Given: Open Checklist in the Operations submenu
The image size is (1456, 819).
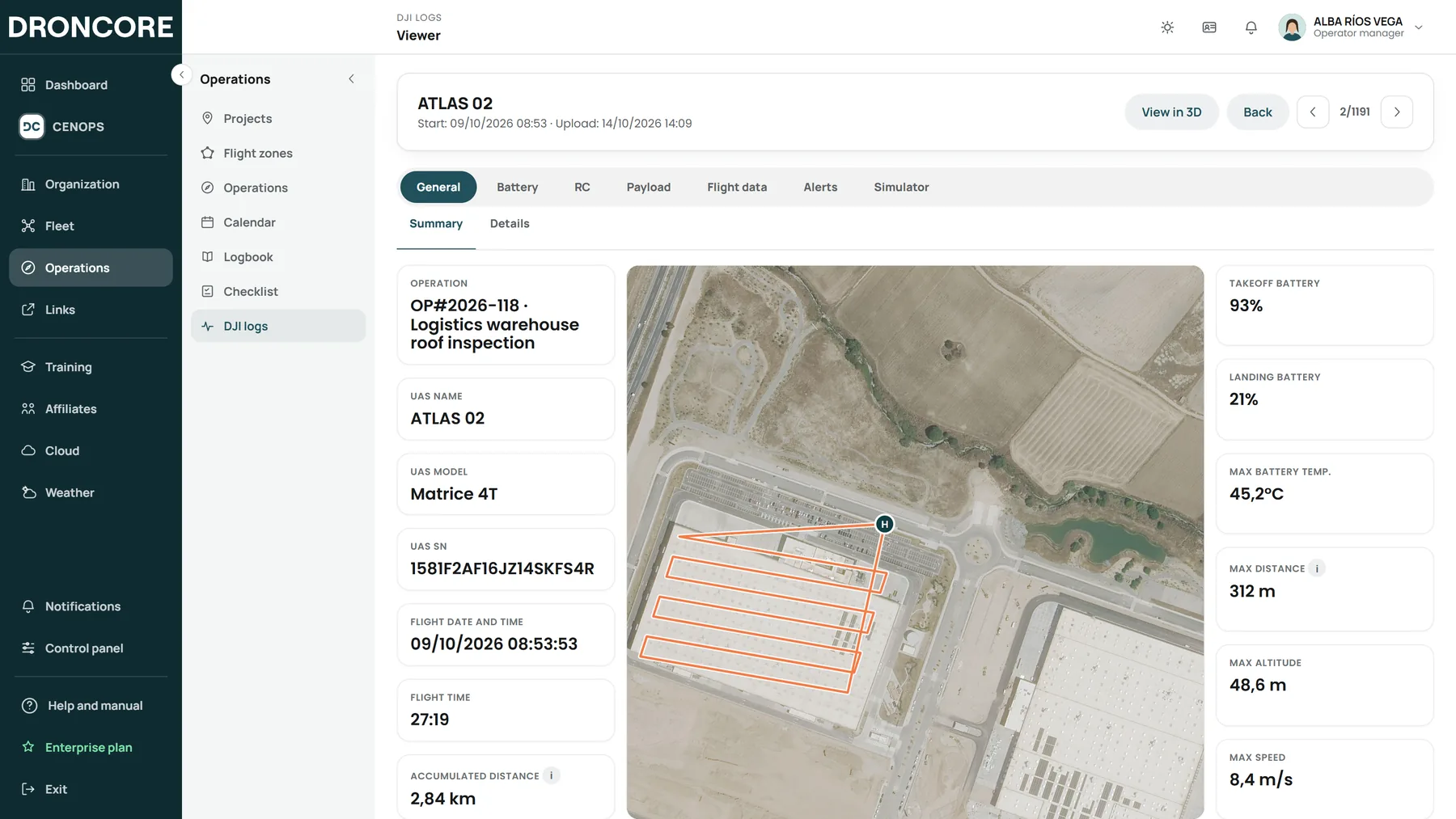Looking at the screenshot, I should point(278,291).
